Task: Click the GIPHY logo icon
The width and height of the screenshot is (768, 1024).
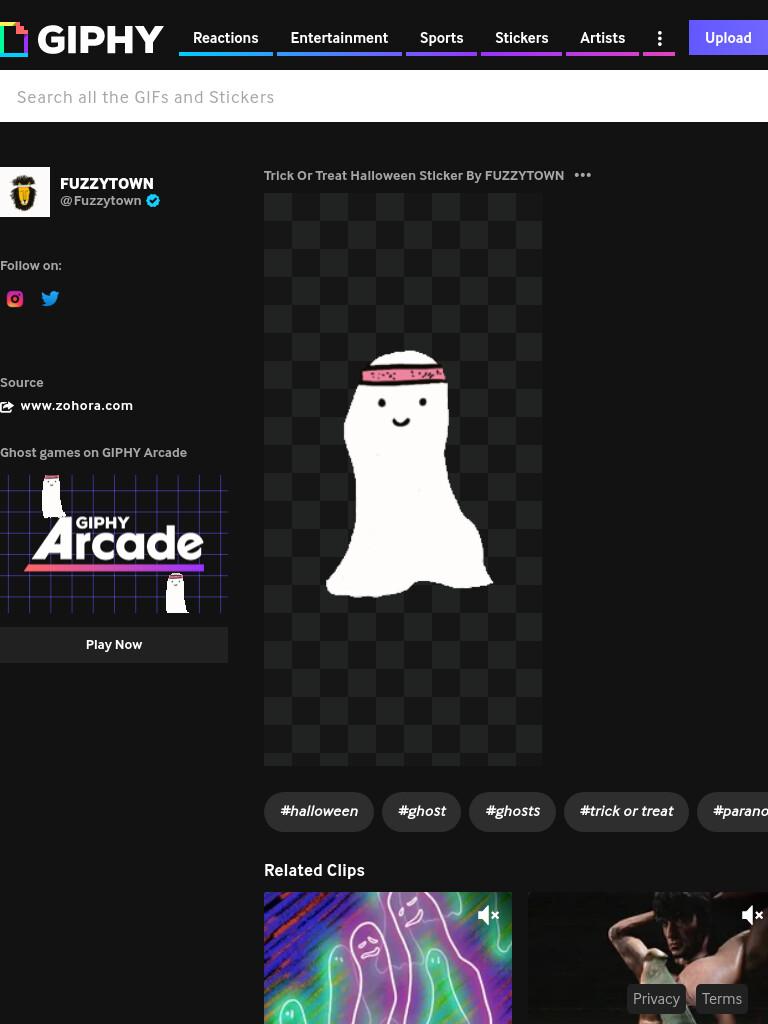Action: coord(14,39)
